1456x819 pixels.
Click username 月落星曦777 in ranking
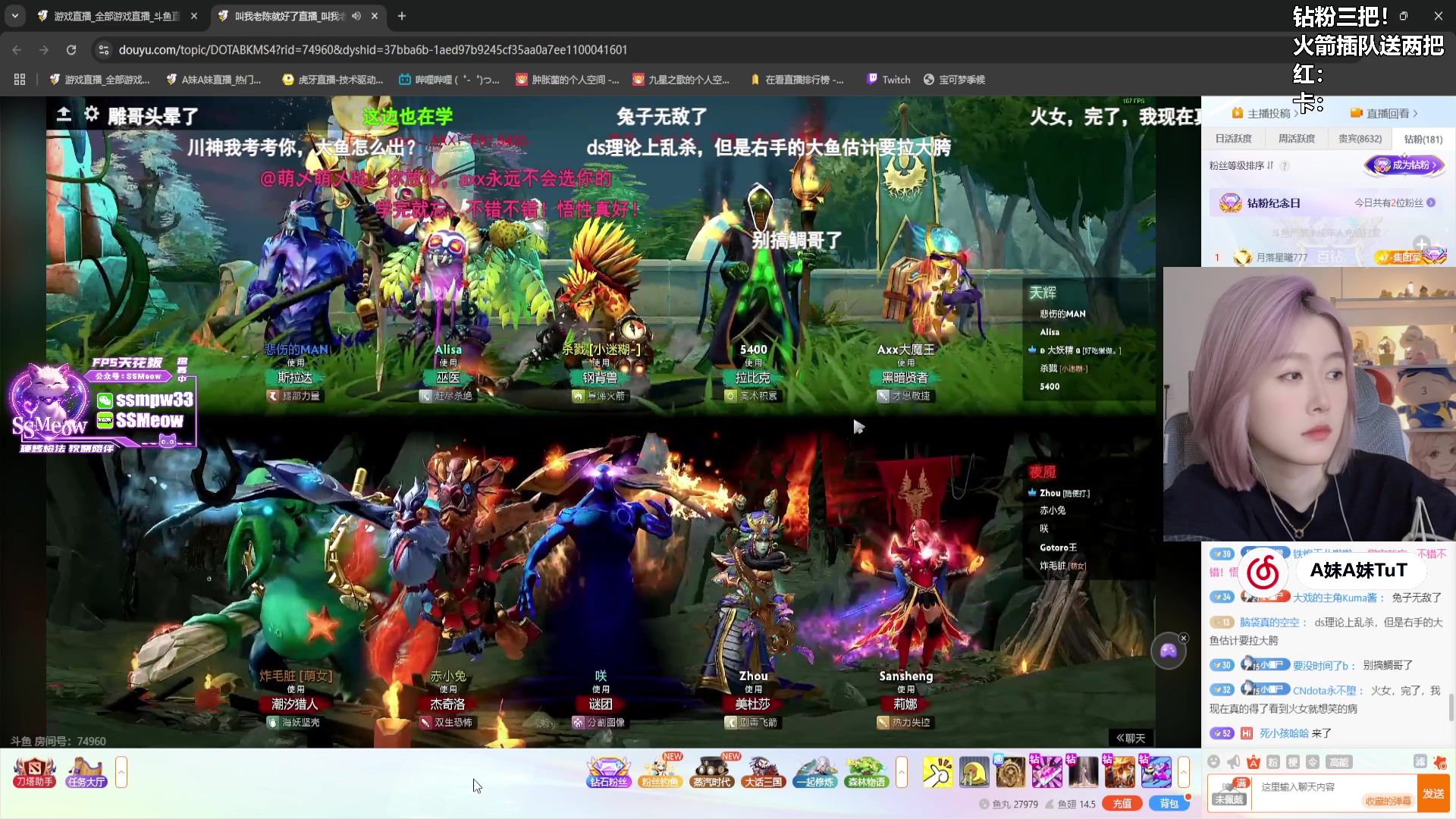(x=1282, y=257)
